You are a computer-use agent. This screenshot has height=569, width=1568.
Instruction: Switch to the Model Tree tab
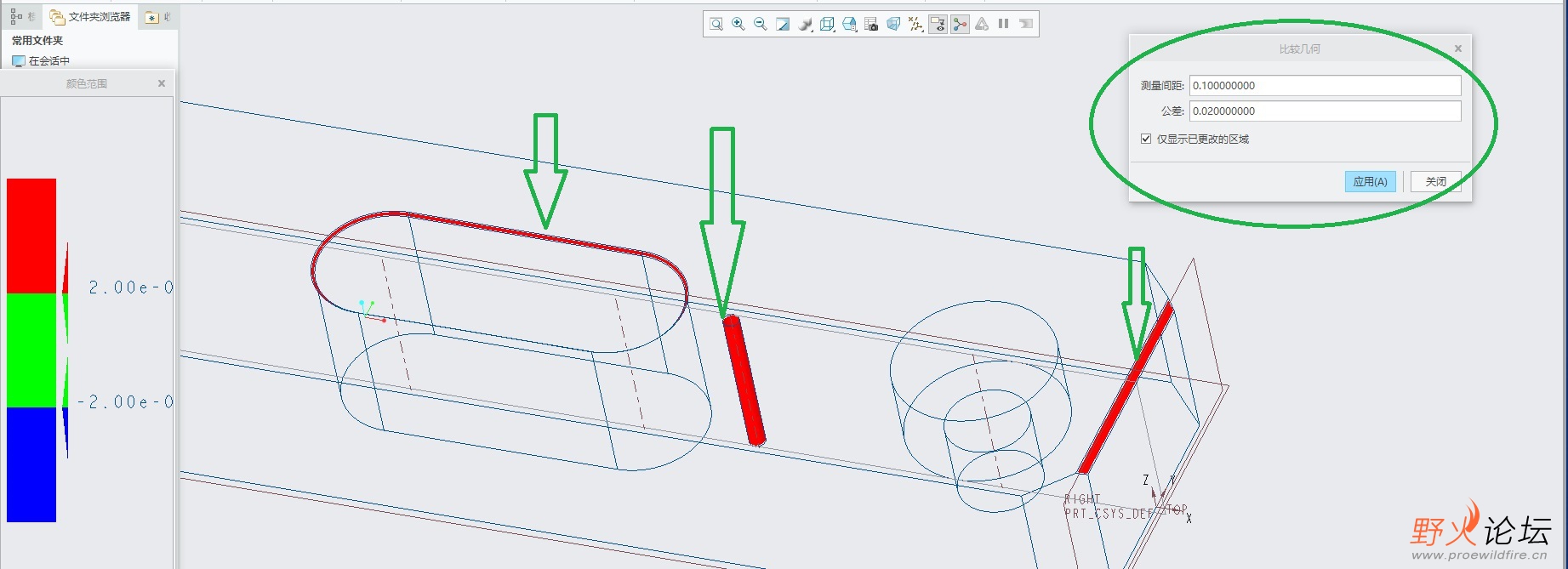(23, 16)
